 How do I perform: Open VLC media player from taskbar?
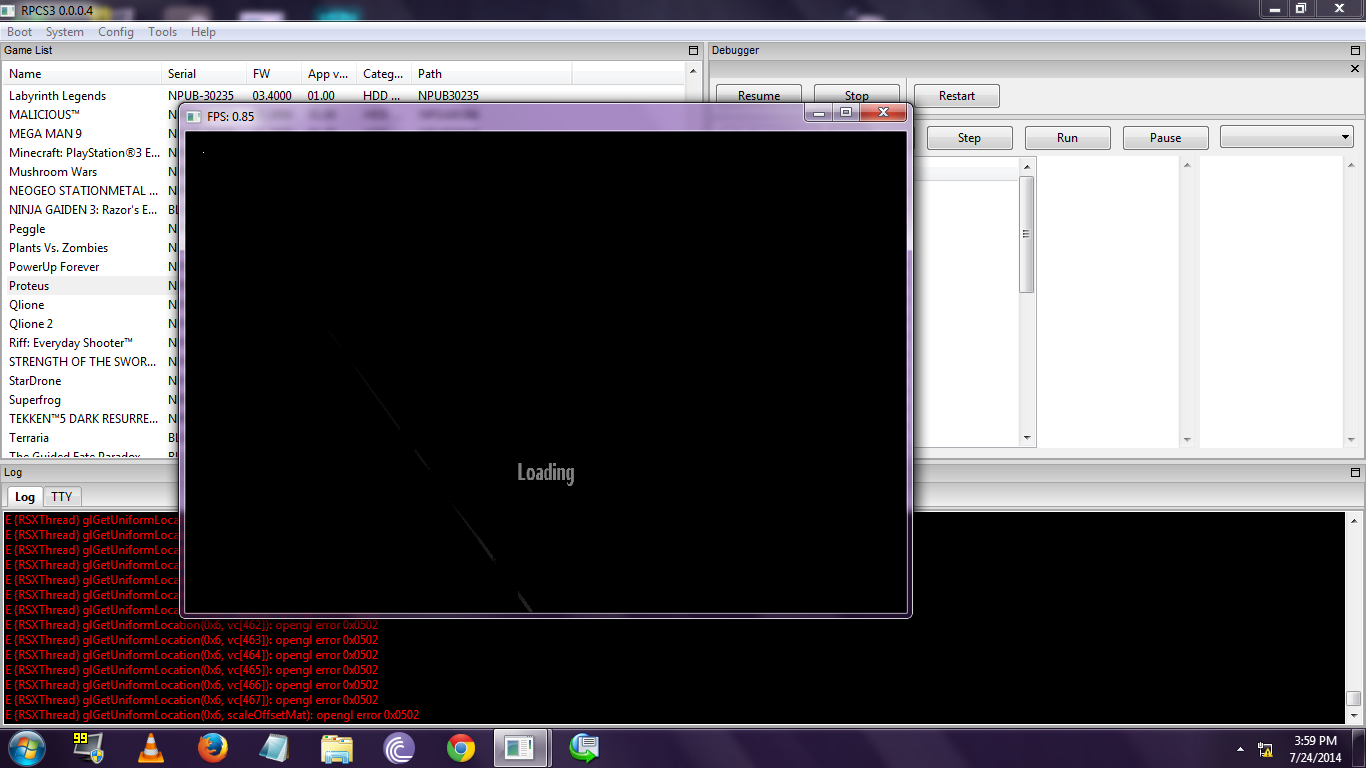(x=150, y=748)
